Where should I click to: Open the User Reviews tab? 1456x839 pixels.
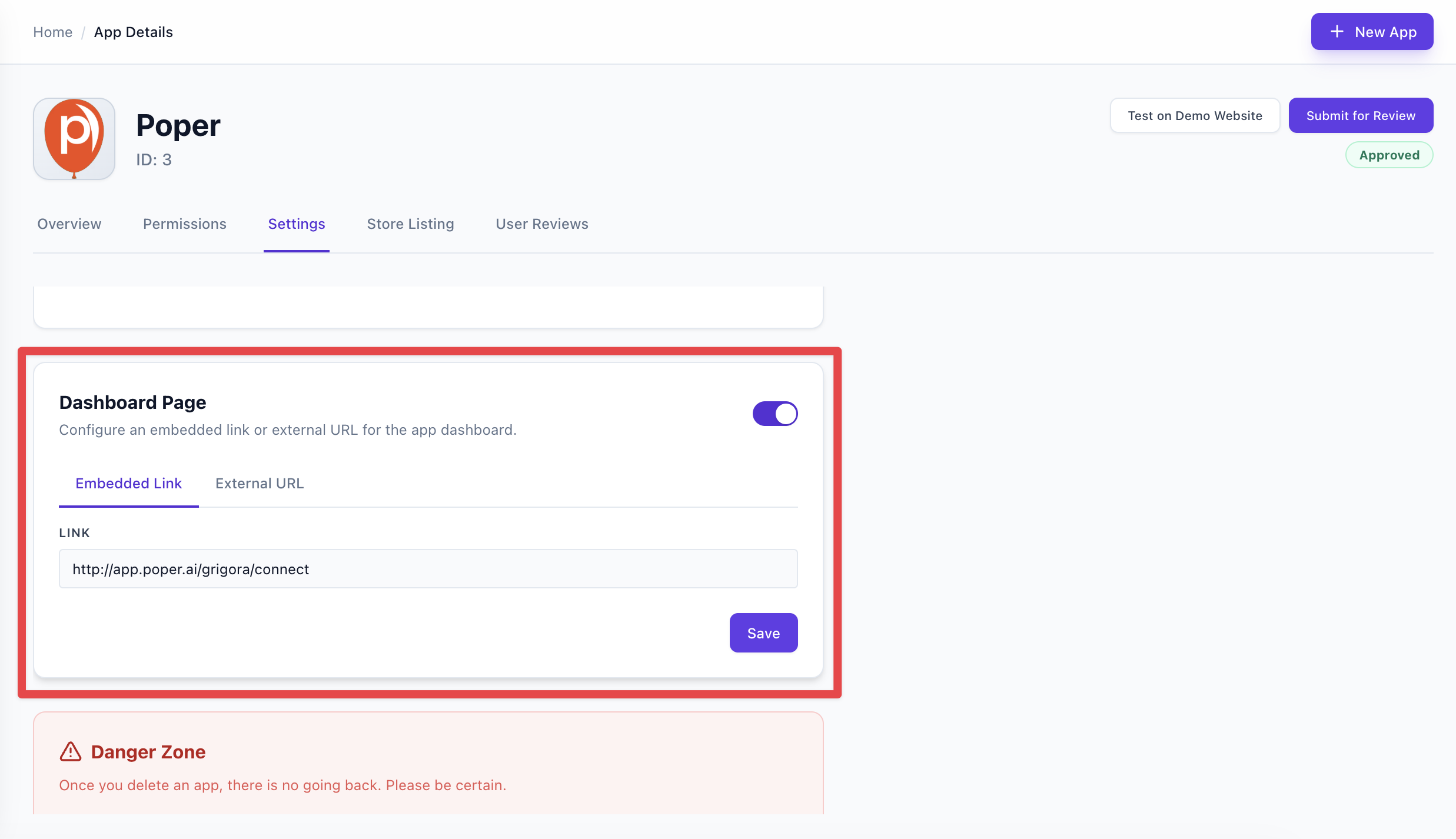click(541, 224)
